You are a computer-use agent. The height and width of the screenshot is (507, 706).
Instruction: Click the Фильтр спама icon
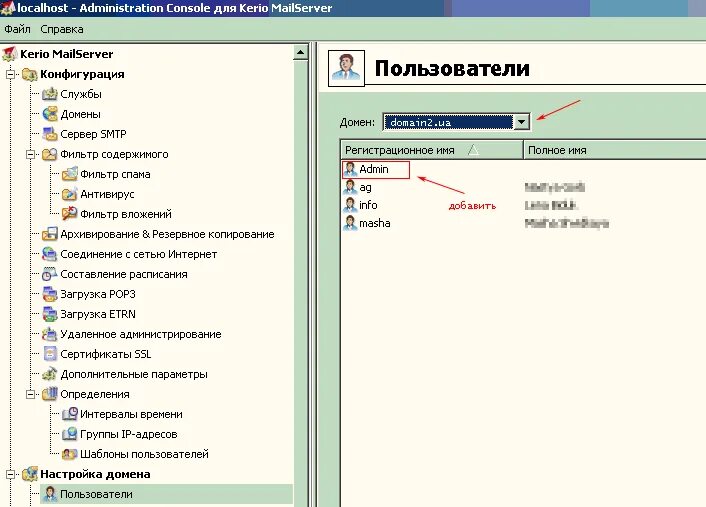click(69, 174)
